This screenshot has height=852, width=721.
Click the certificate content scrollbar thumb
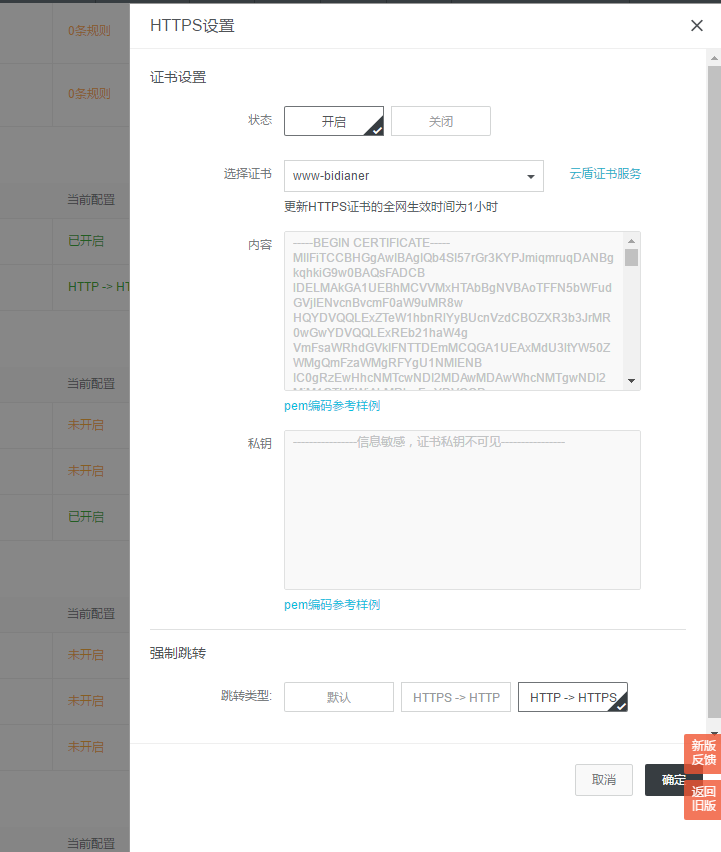pyautogui.click(x=631, y=257)
